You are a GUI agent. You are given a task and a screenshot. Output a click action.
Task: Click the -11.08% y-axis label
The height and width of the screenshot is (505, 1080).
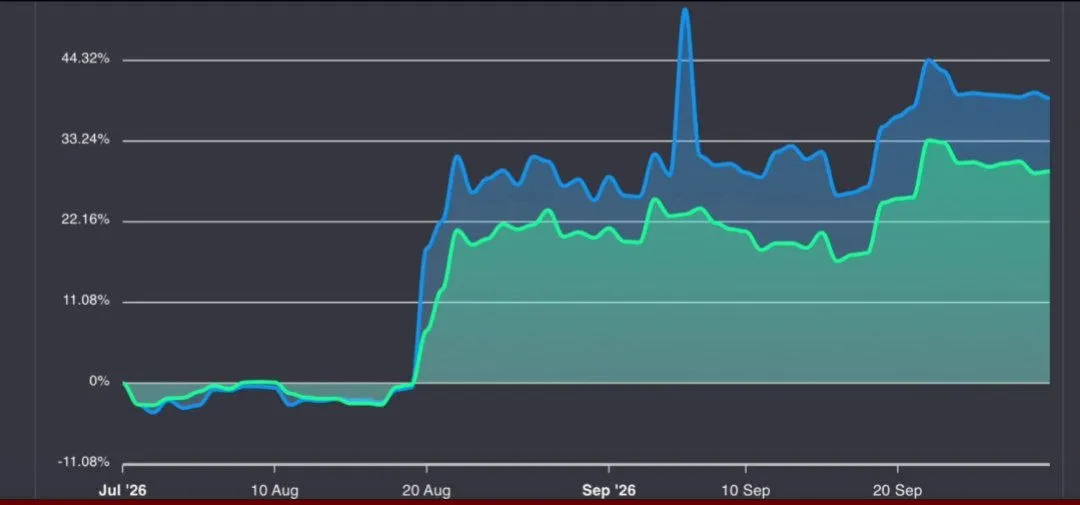pyautogui.click(x=83, y=462)
